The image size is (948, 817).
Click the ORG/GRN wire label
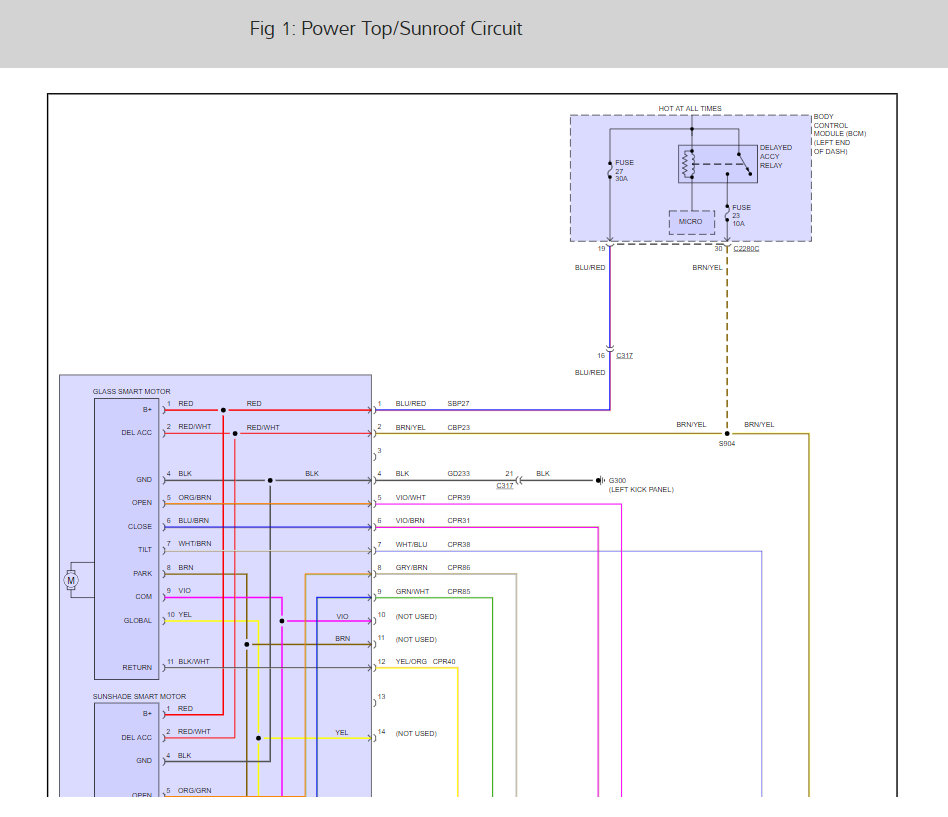point(195,790)
